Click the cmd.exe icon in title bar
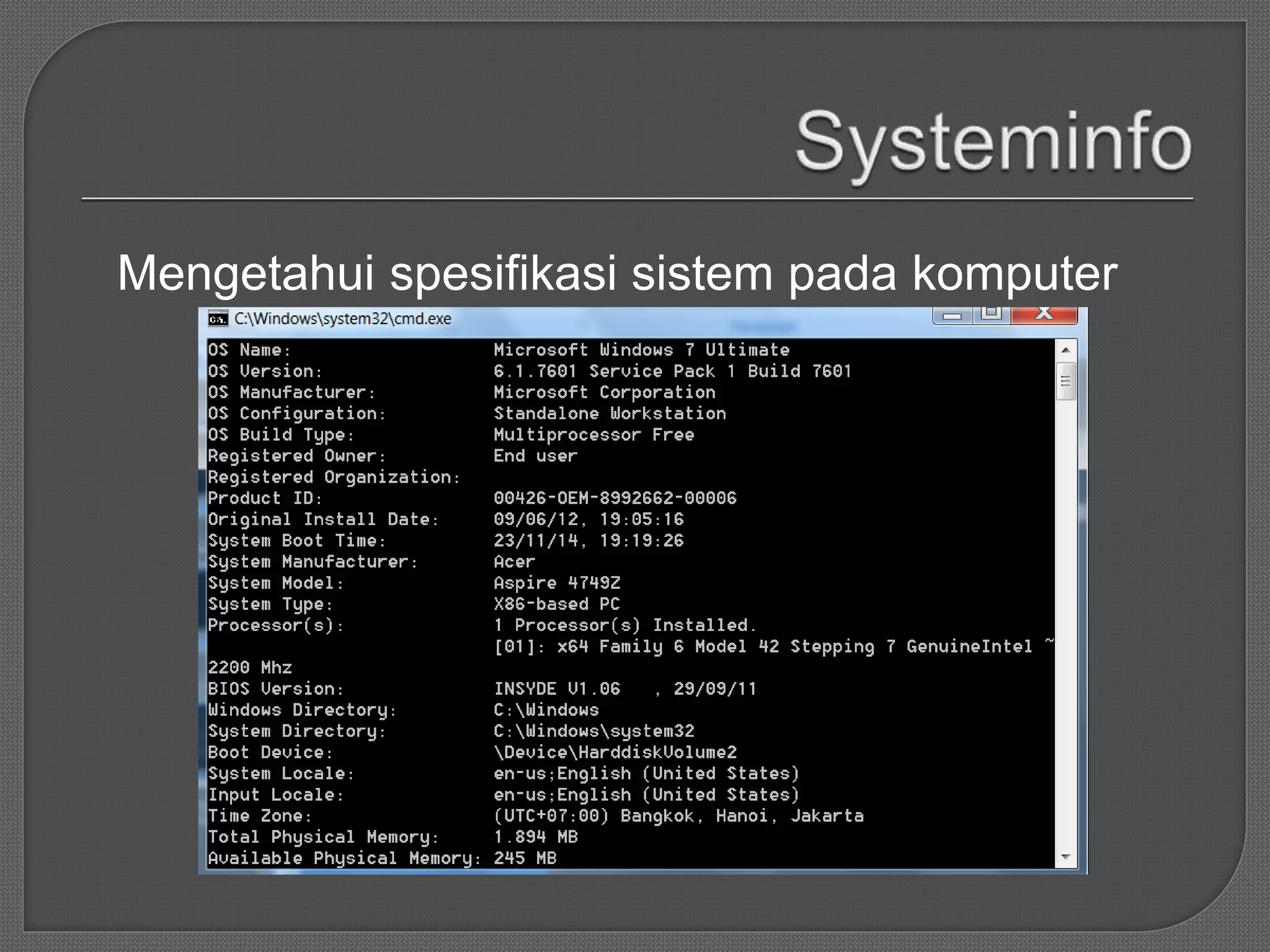 click(218, 319)
